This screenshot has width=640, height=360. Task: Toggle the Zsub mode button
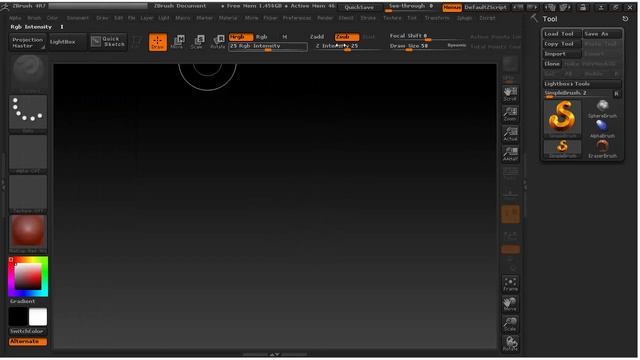(347, 37)
